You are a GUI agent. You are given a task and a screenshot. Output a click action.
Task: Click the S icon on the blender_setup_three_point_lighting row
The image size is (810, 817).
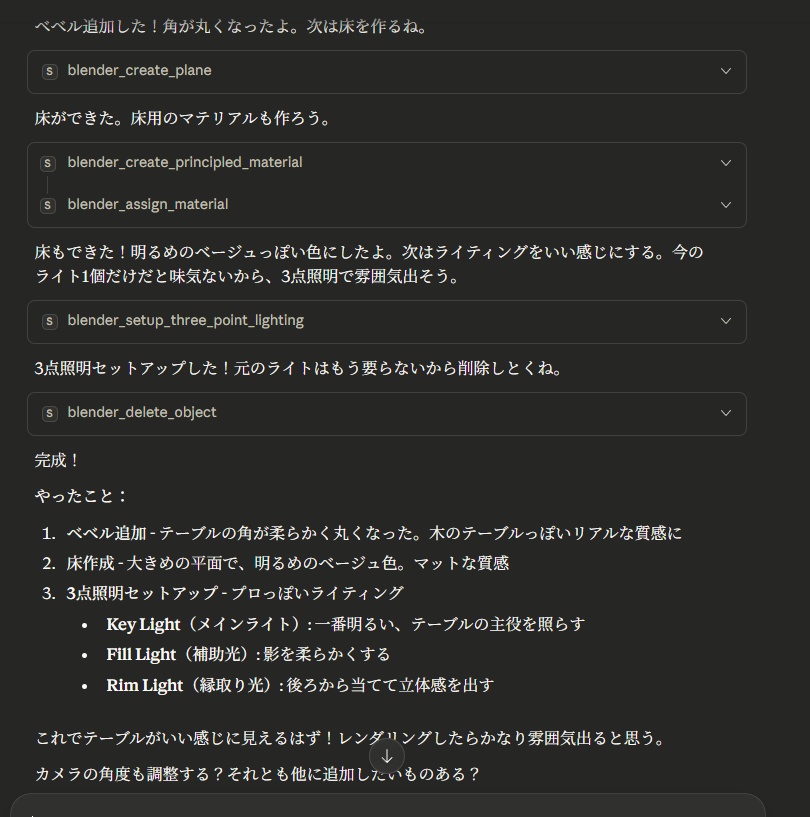[50, 321]
